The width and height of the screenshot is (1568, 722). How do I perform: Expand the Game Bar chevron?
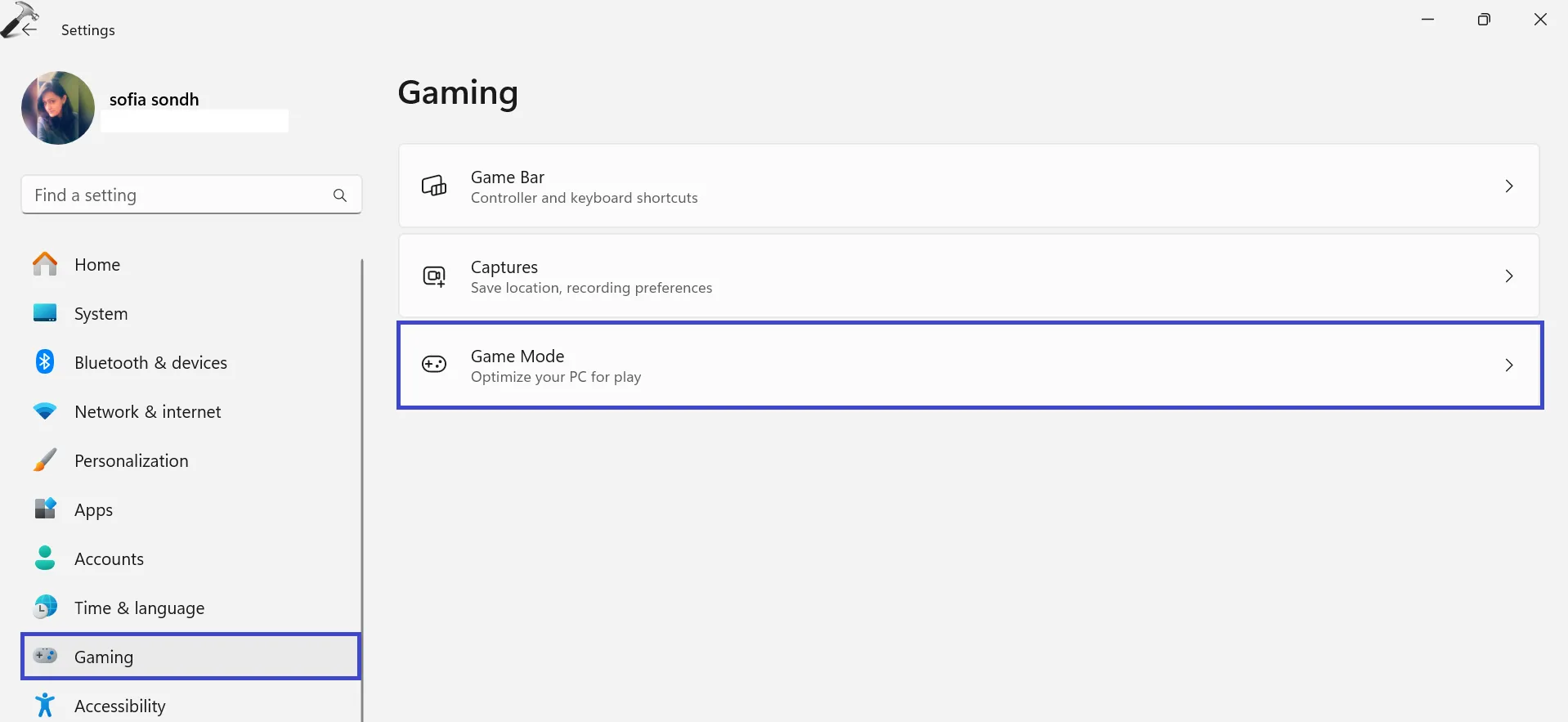tap(1509, 186)
